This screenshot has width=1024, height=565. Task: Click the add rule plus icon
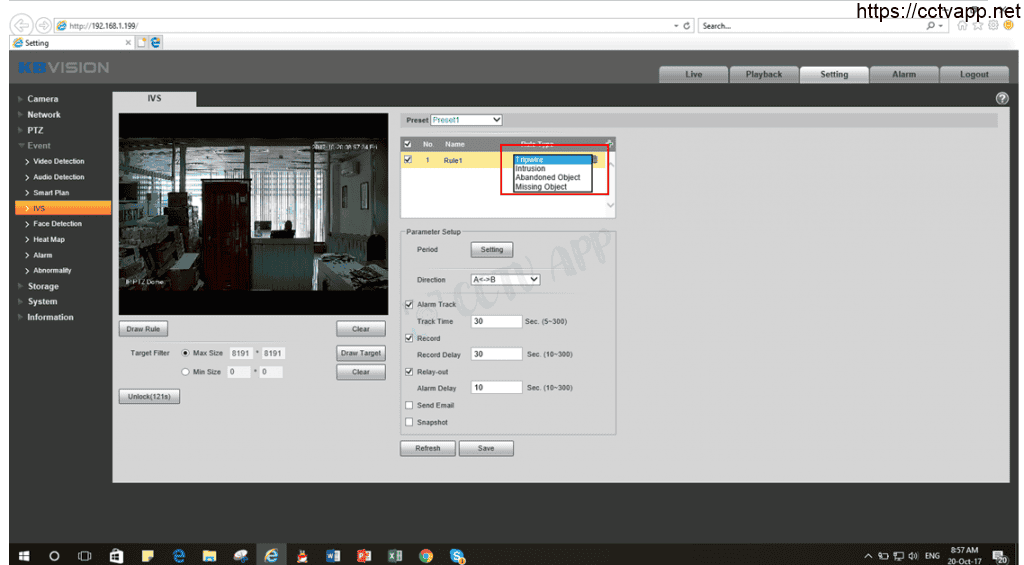[x=609, y=145]
